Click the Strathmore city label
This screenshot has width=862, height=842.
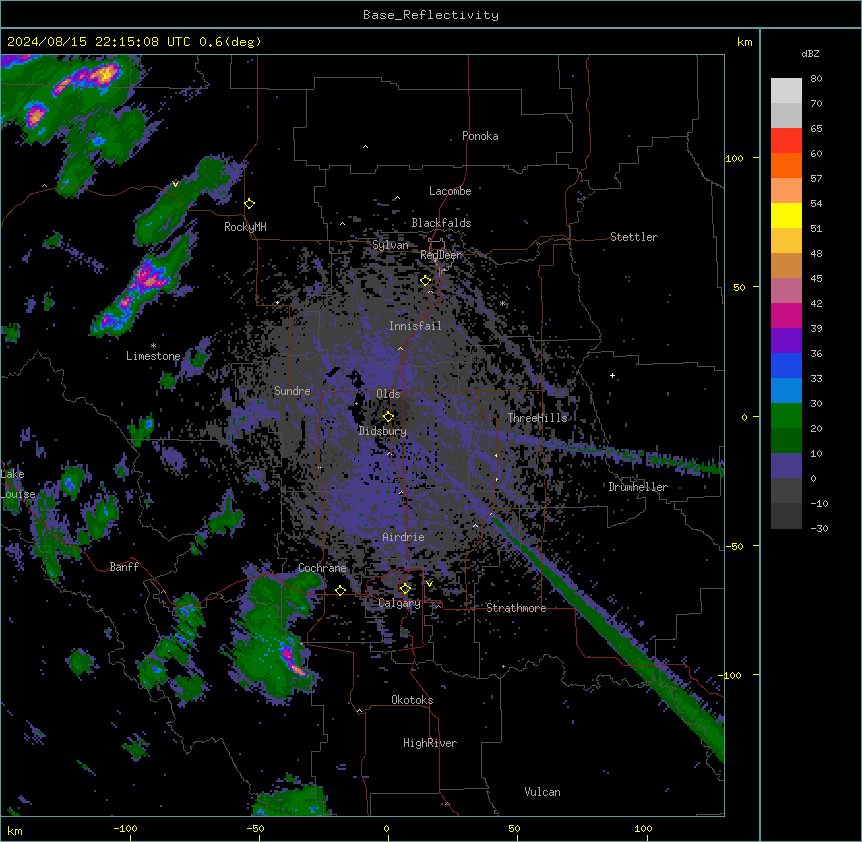point(516,608)
